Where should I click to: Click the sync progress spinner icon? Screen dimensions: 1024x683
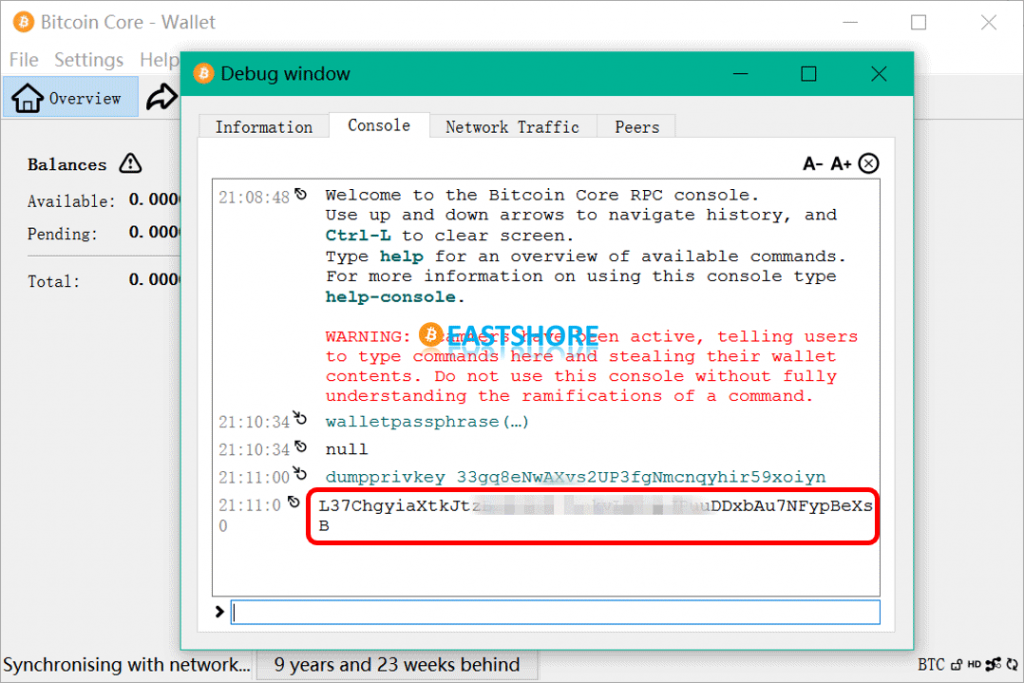click(x=1012, y=665)
